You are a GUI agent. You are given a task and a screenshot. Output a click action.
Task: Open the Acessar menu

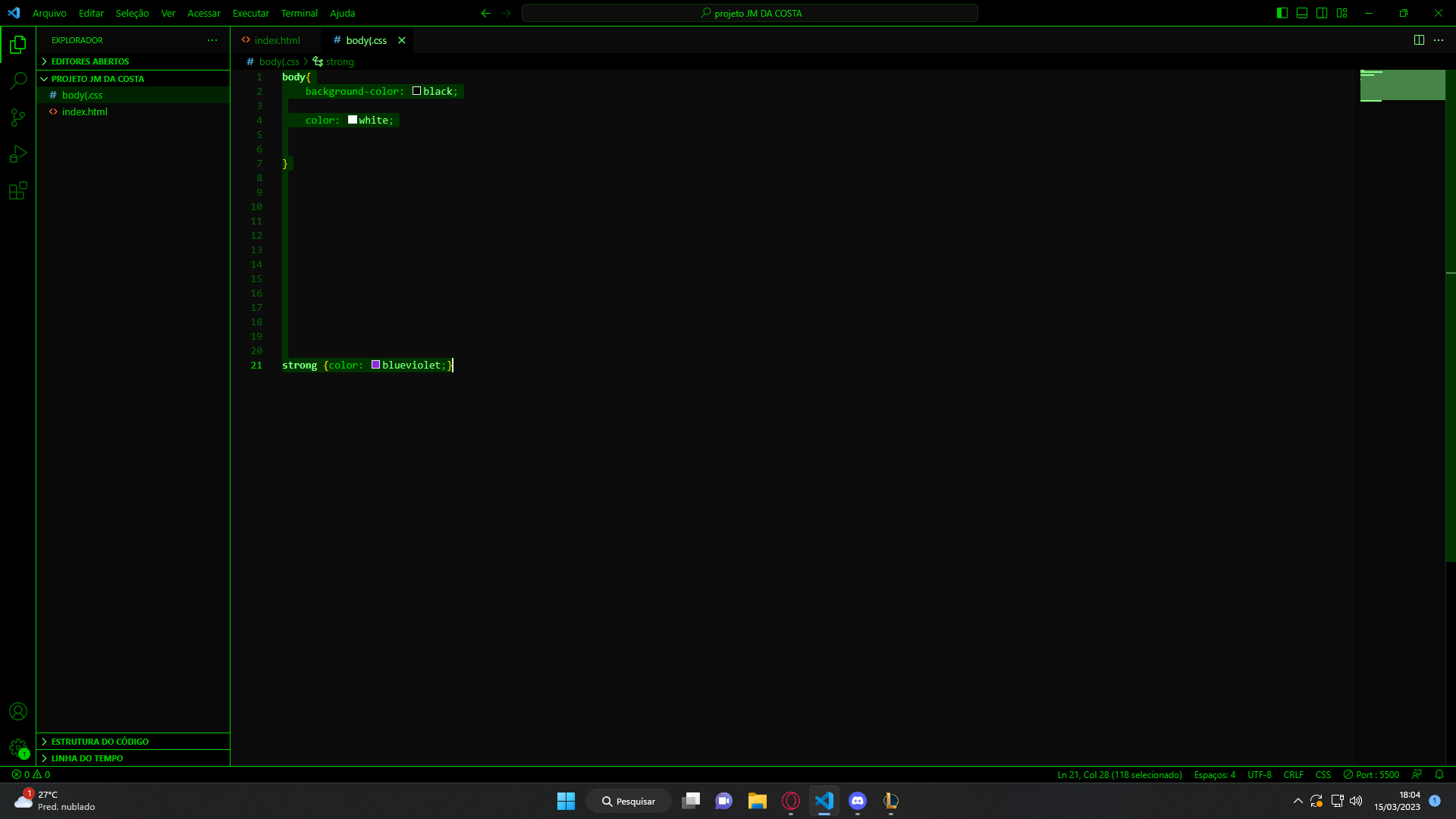204,13
